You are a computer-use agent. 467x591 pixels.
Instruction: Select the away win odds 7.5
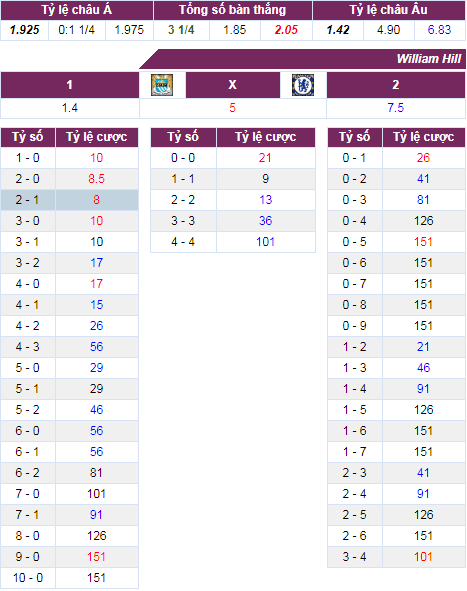click(x=396, y=108)
